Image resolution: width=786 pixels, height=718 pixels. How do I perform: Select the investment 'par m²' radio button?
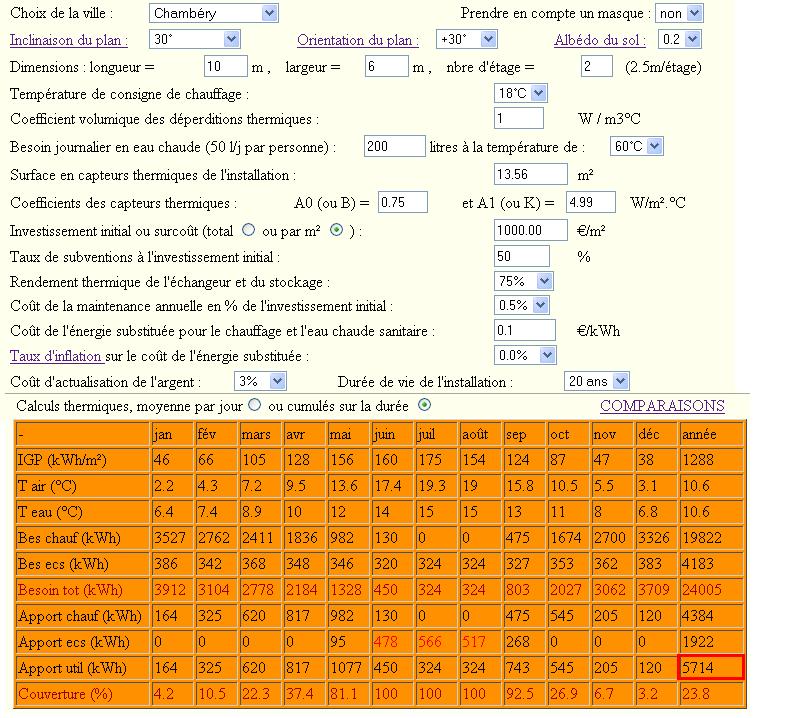click(x=336, y=230)
